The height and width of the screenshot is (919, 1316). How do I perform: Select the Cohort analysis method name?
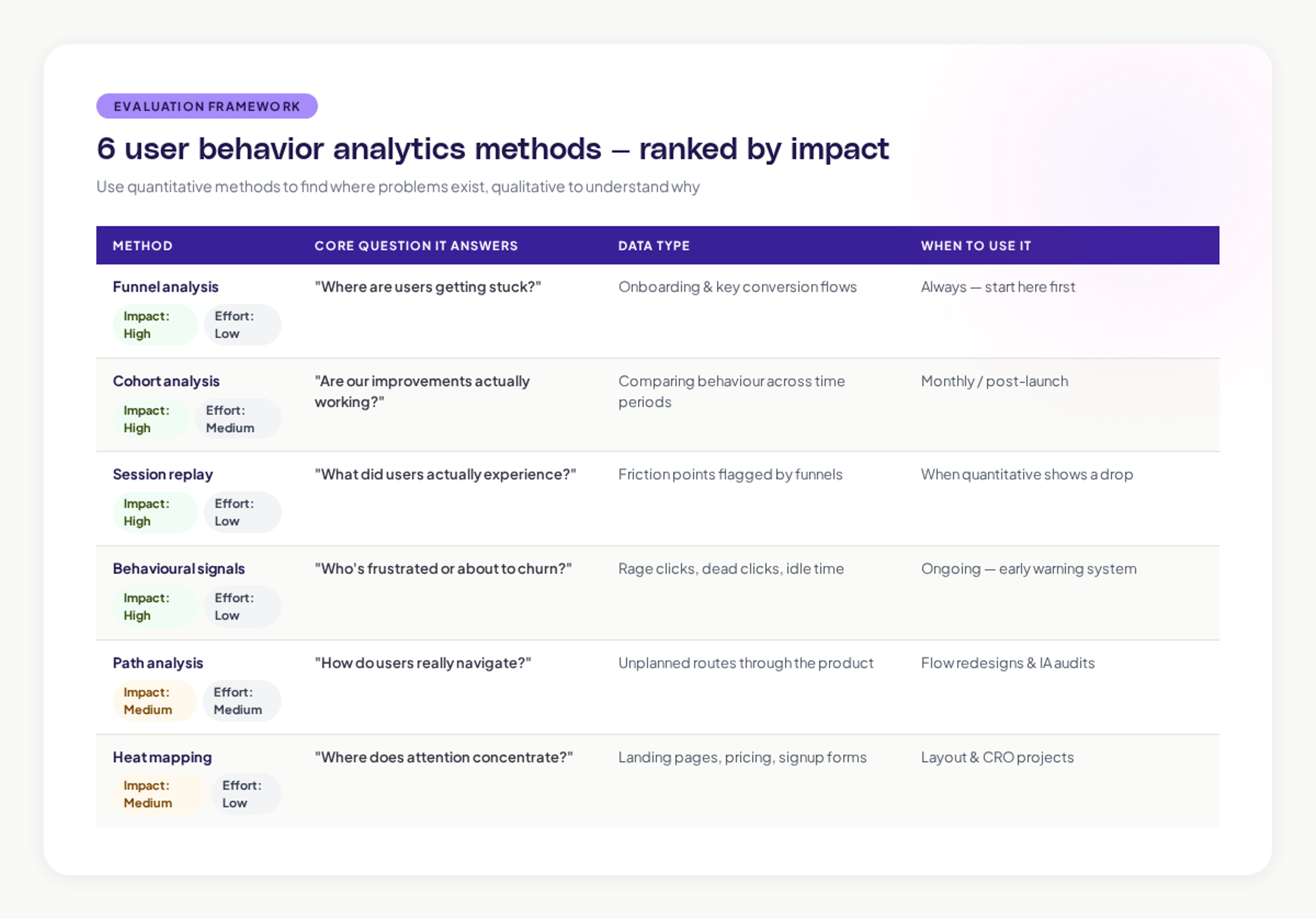[x=166, y=382]
